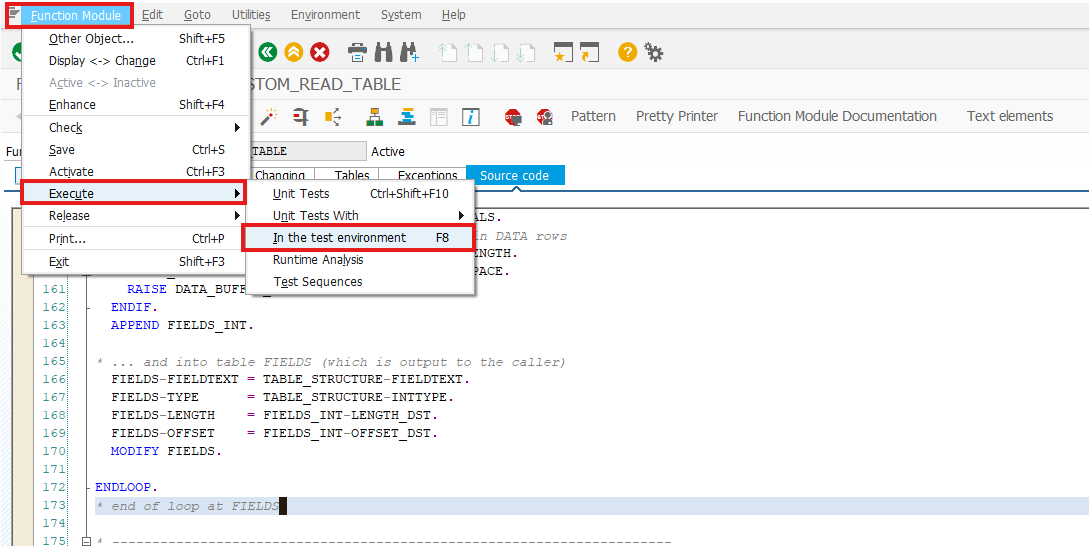Image resolution: width=1089 pixels, height=546 pixels.
Task: Open the Goto menu
Action: coord(197,15)
